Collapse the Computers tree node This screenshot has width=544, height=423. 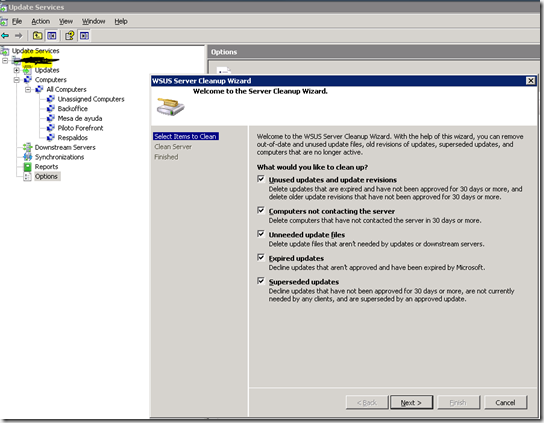click(16, 80)
